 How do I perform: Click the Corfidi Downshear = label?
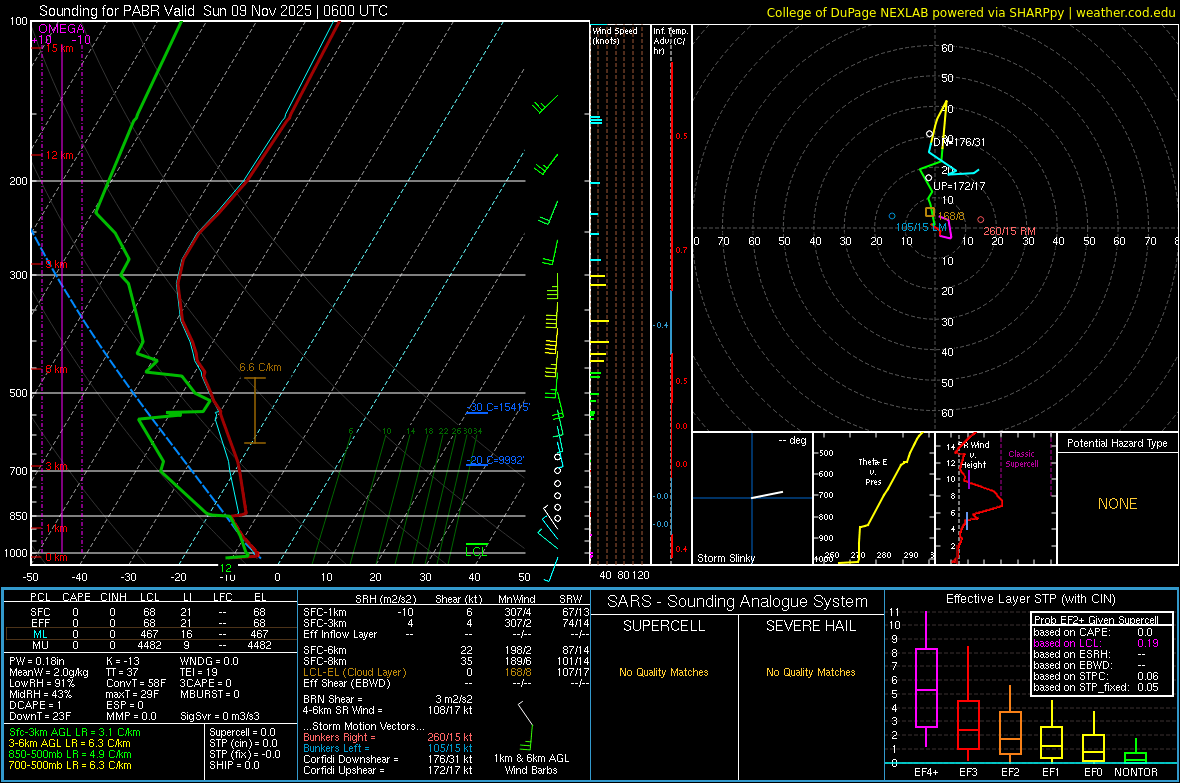[x=351, y=759]
